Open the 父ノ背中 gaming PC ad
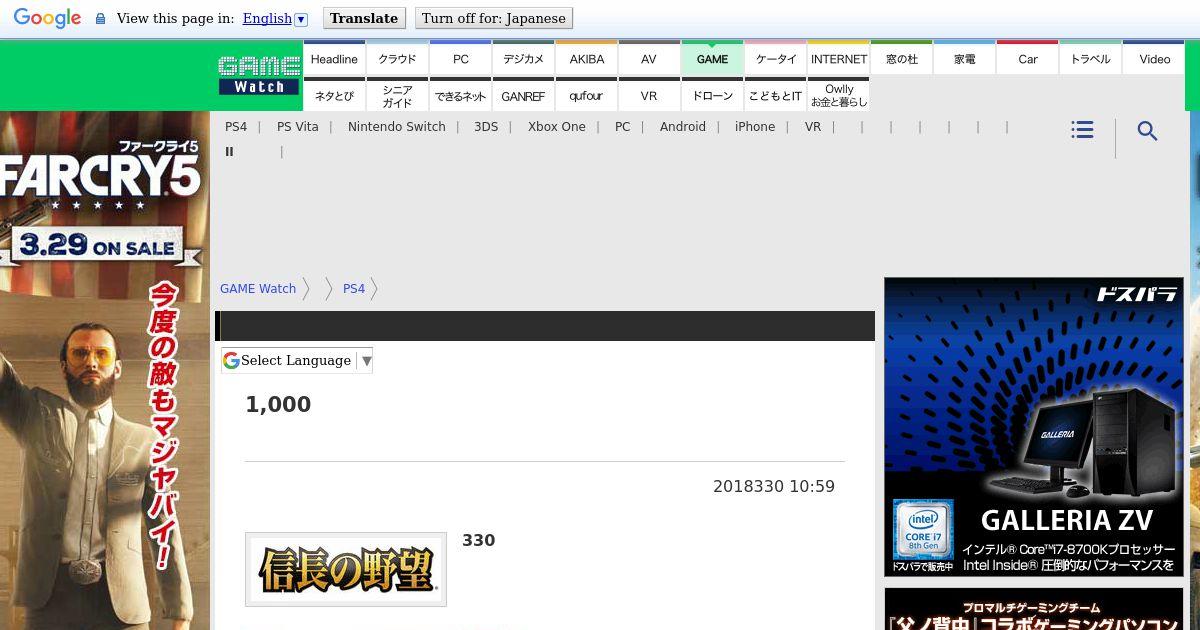This screenshot has height=630, width=1200. pos(1033,609)
